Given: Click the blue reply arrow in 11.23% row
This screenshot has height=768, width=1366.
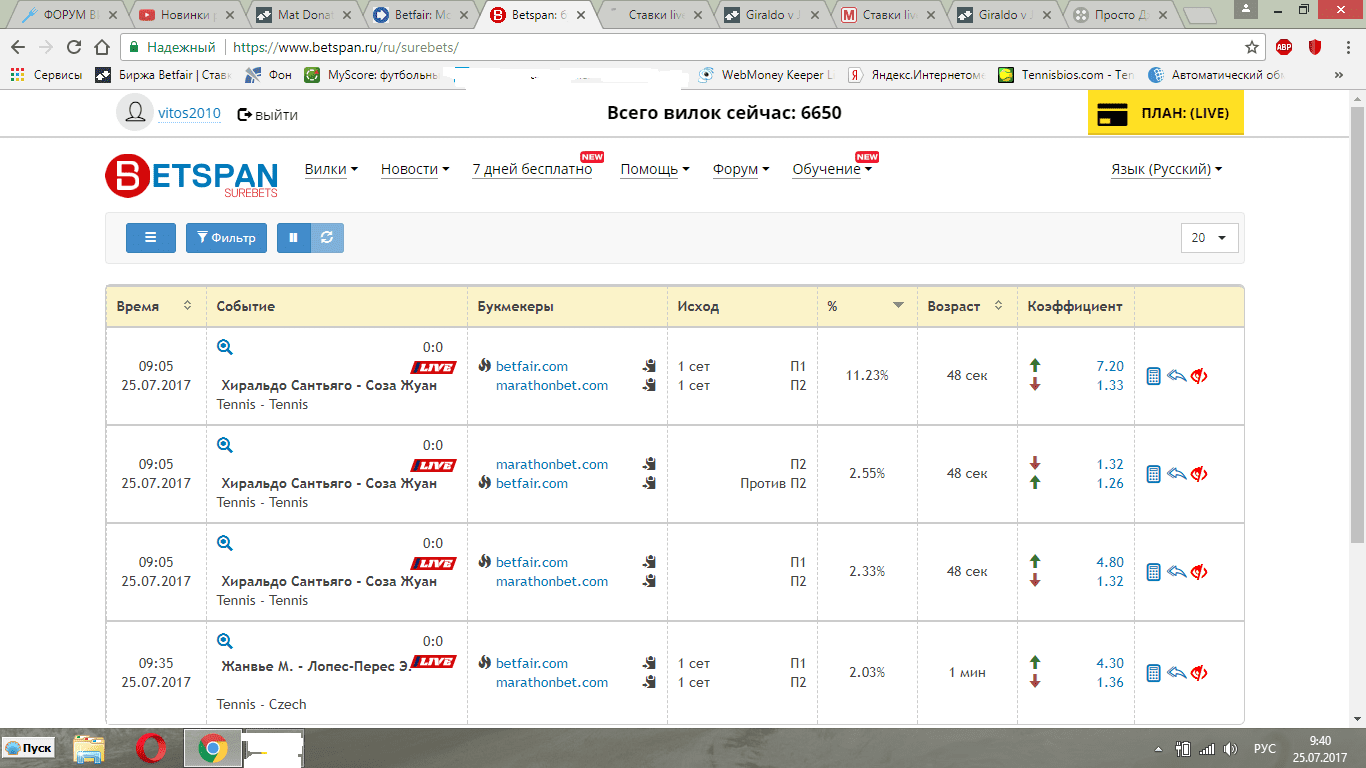Looking at the screenshot, I should [x=1176, y=376].
